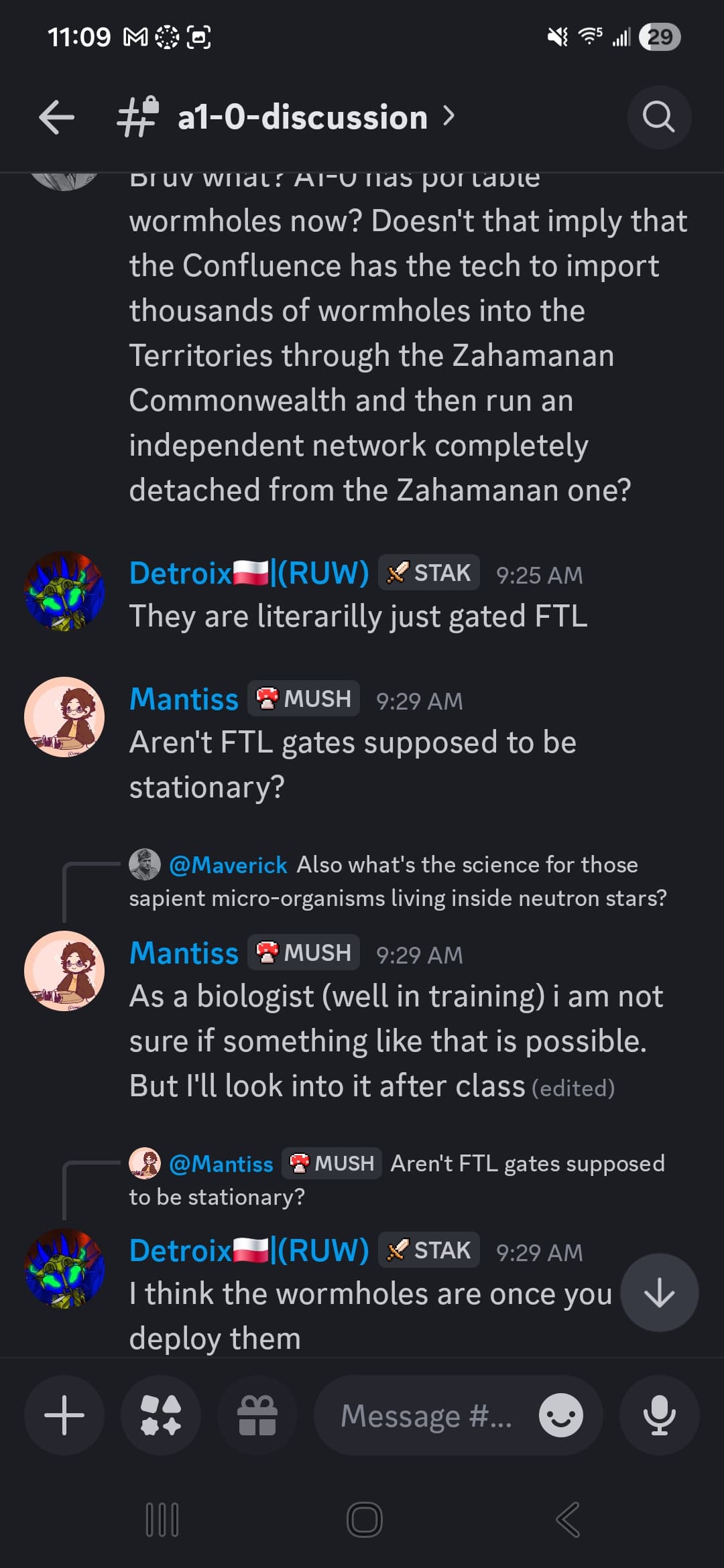Open a1-0-discussion channel details

(x=303, y=117)
